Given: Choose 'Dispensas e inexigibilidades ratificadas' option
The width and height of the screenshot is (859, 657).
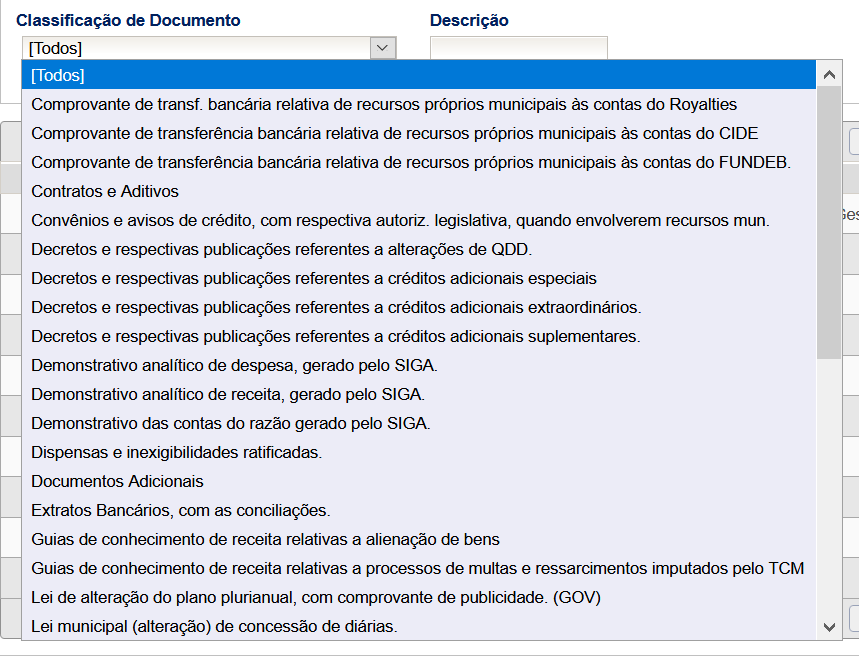Looking at the screenshot, I should coord(419,453).
